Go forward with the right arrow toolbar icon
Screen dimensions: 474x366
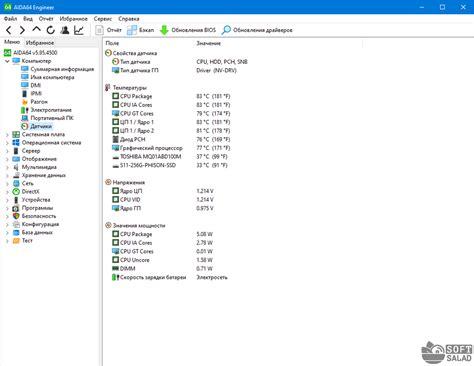click(22, 30)
